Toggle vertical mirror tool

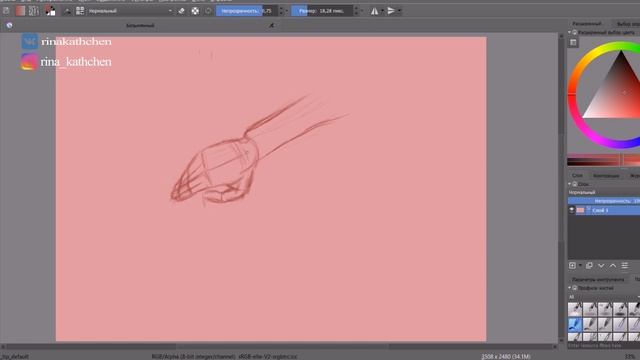tap(391, 11)
